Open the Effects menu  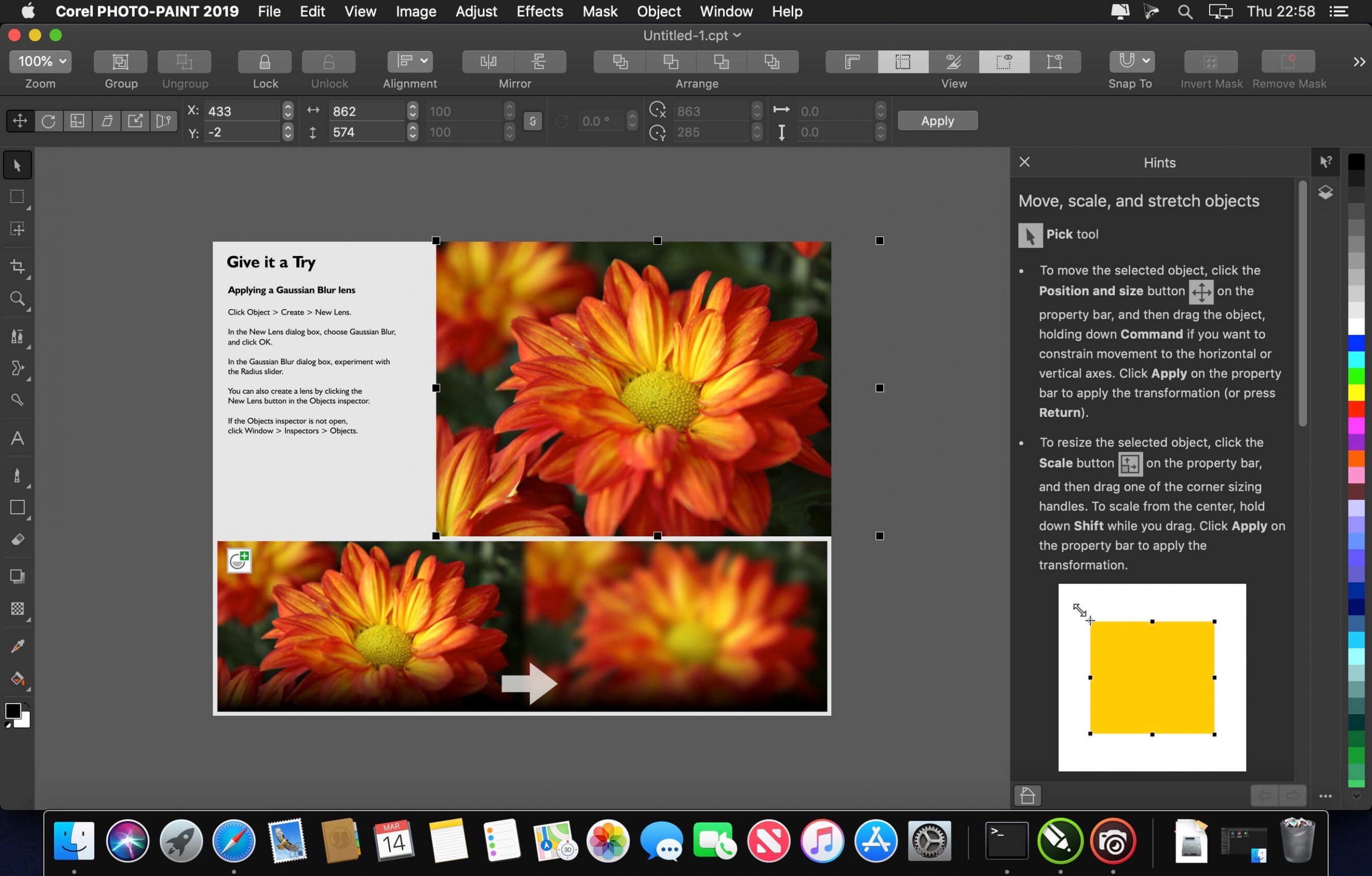pyautogui.click(x=540, y=11)
